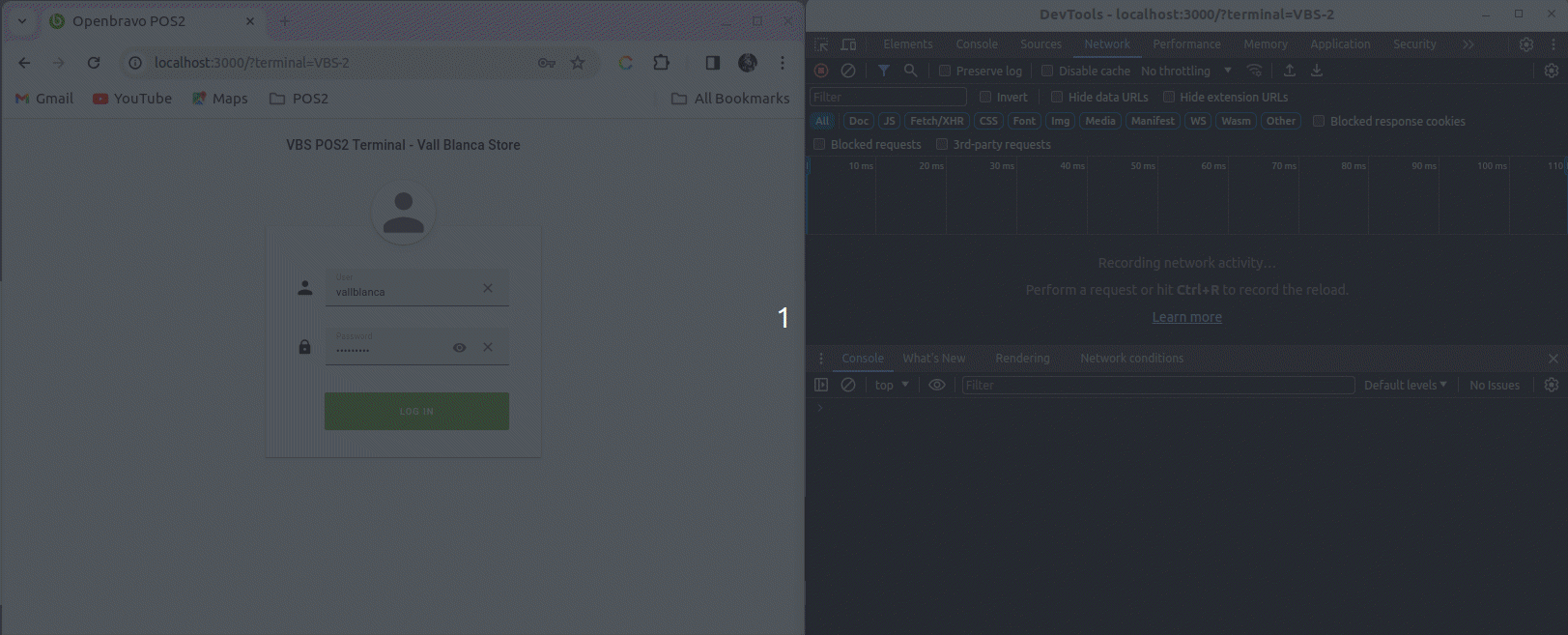Switch to the Performance tab
Viewport: 1568px width, 635px height.
1186,44
